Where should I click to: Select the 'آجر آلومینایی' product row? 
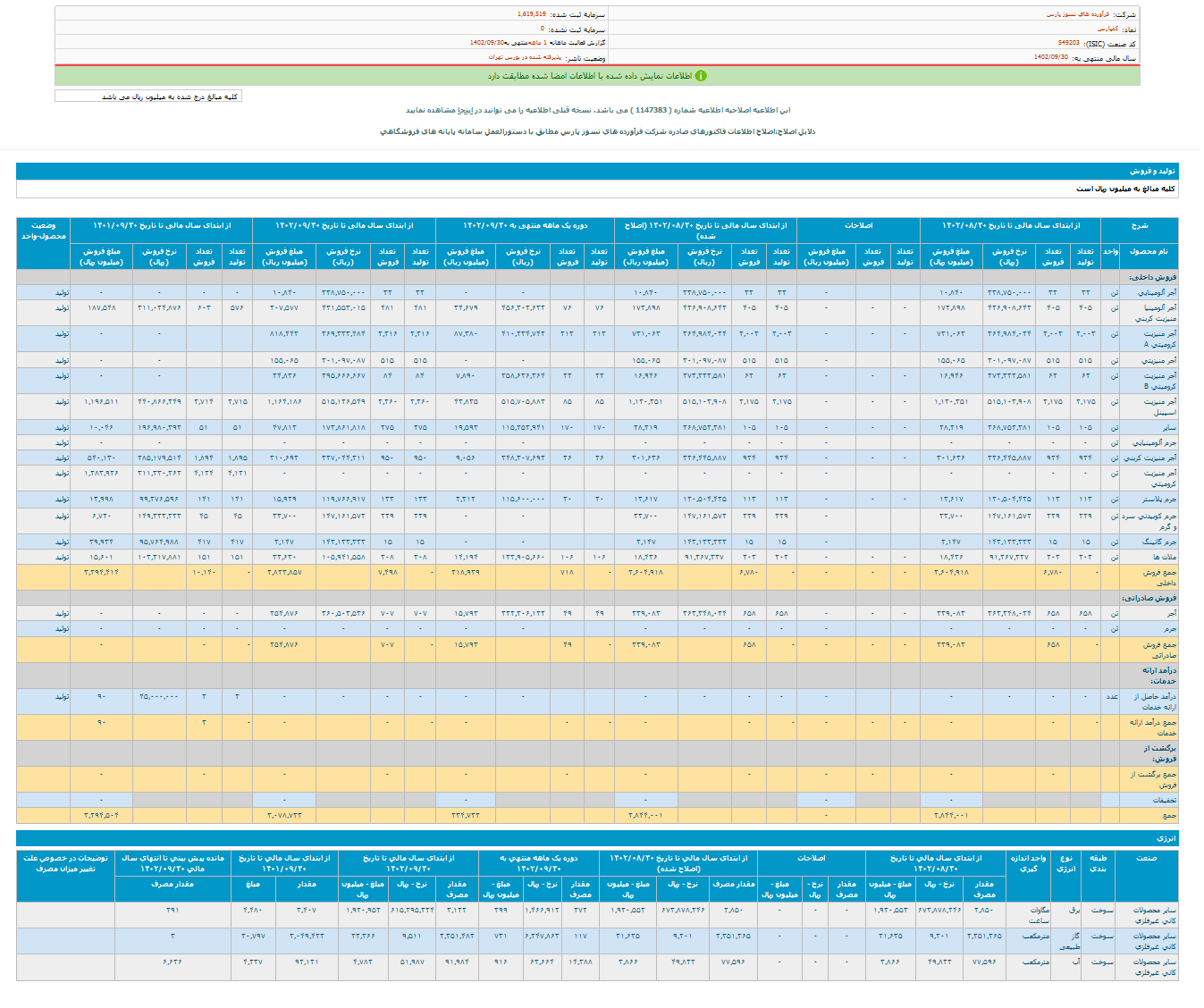[x=1157, y=292]
